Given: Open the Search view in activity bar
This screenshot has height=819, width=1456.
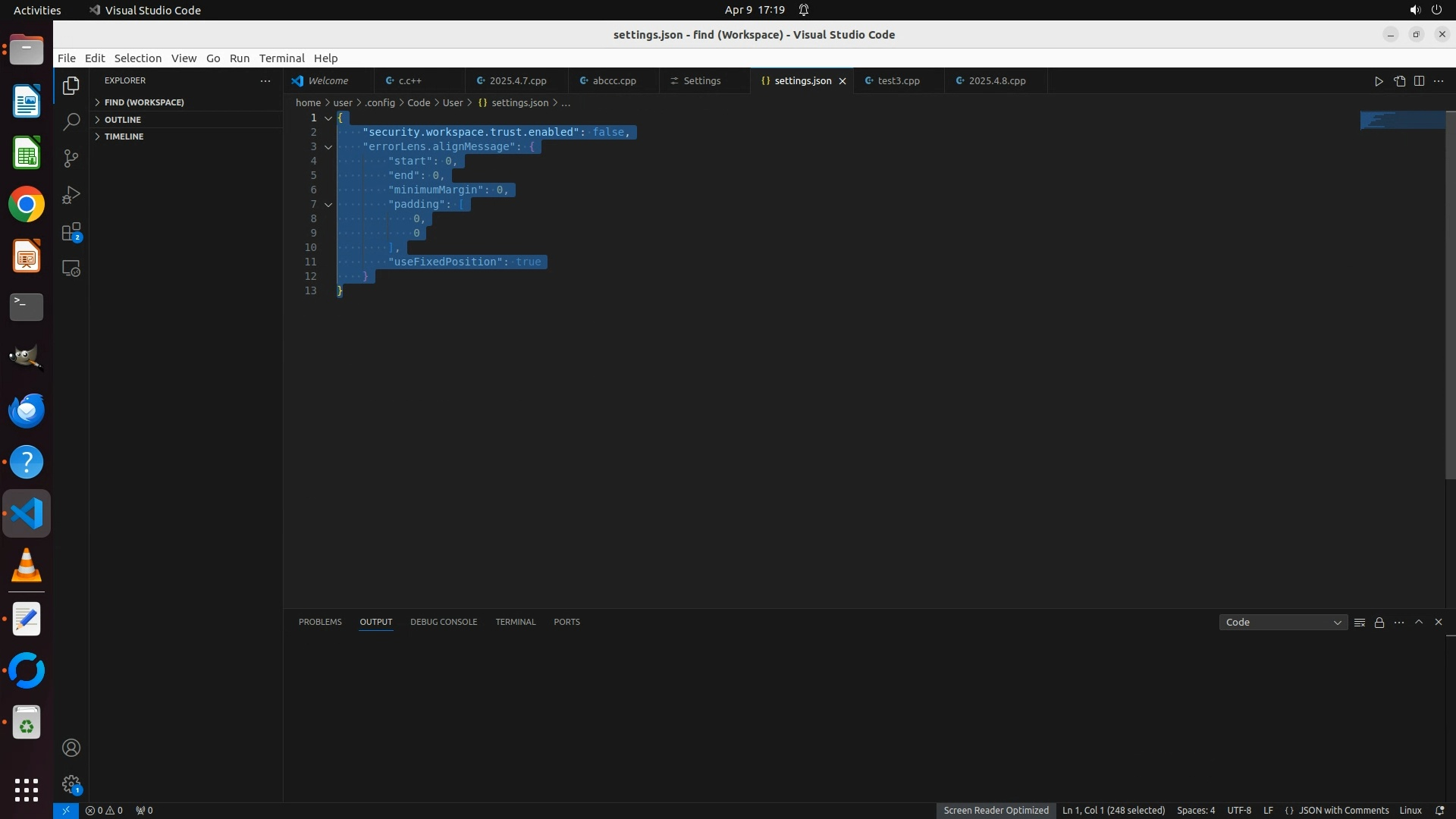Looking at the screenshot, I should coord(71,122).
